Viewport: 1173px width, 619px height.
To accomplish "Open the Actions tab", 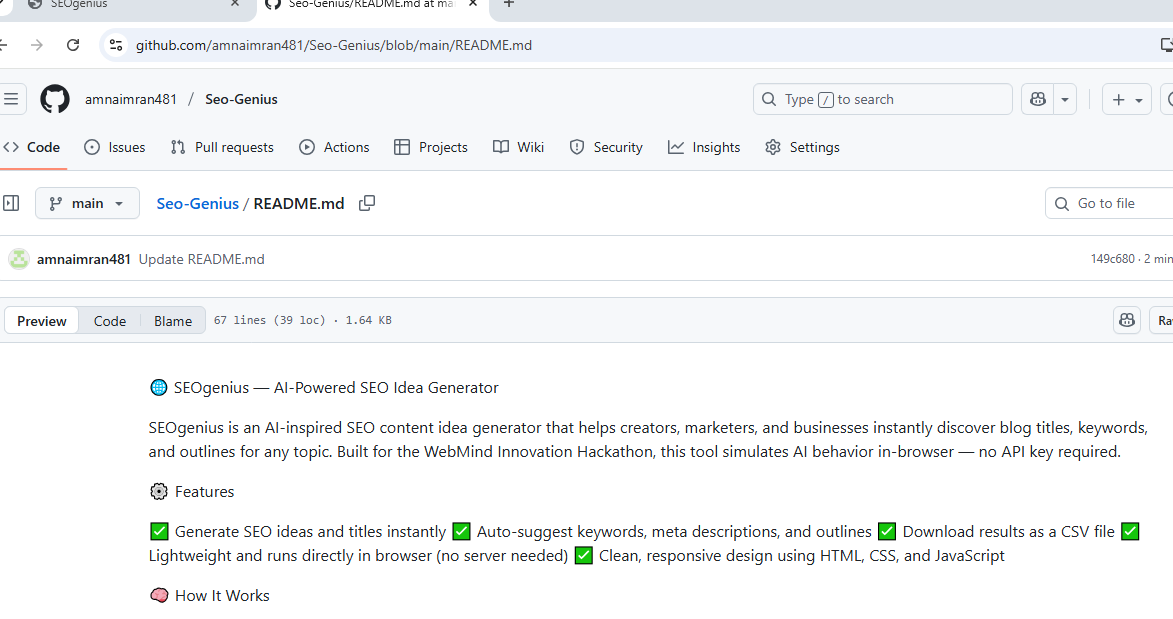I will click(x=334, y=147).
